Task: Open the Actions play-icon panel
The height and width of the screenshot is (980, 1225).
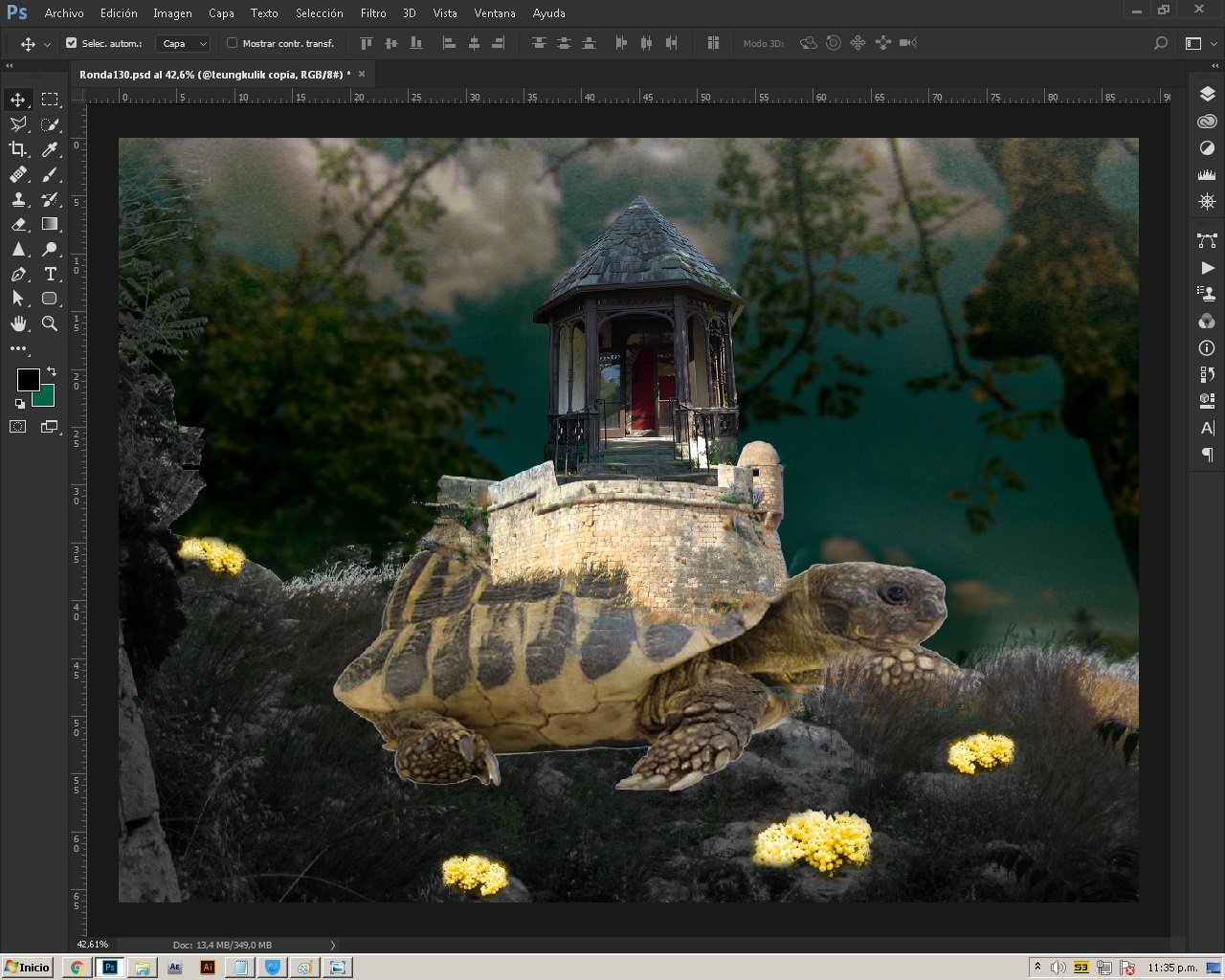Action: tap(1207, 268)
